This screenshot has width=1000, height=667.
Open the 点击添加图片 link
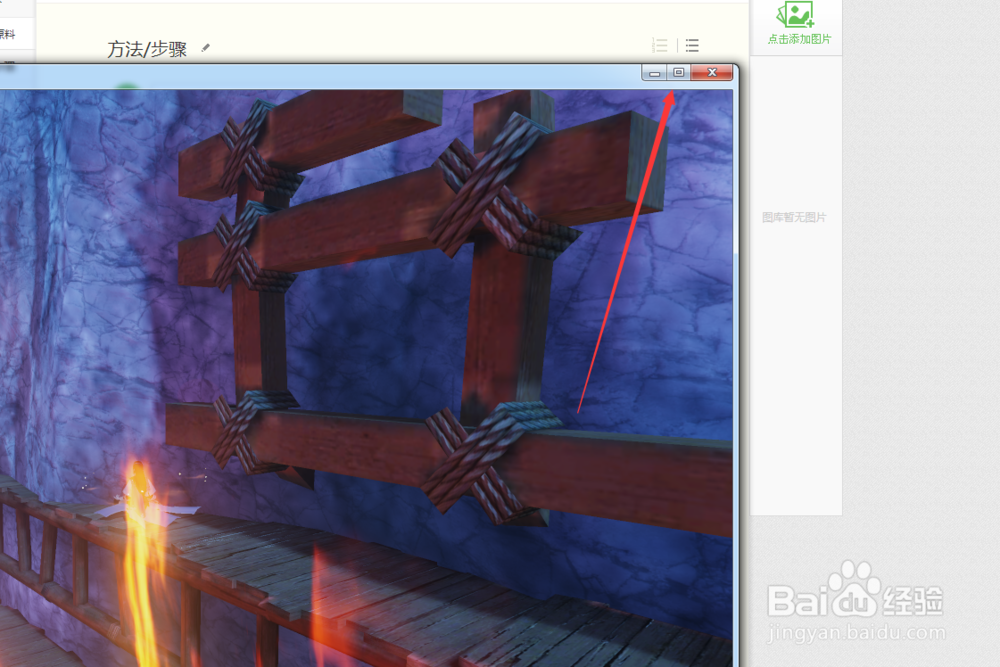[x=799, y=39]
